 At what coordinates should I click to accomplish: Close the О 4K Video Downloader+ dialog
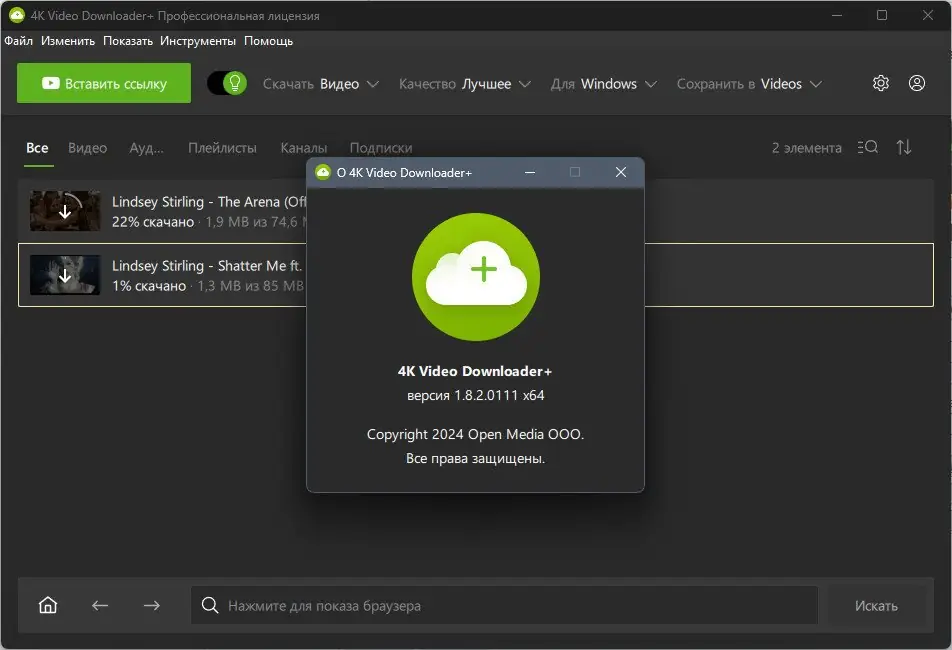pos(620,172)
